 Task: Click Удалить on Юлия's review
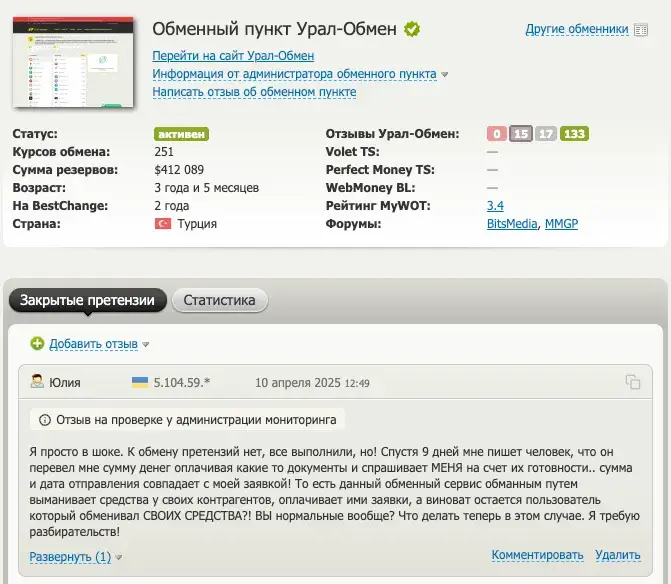point(618,555)
